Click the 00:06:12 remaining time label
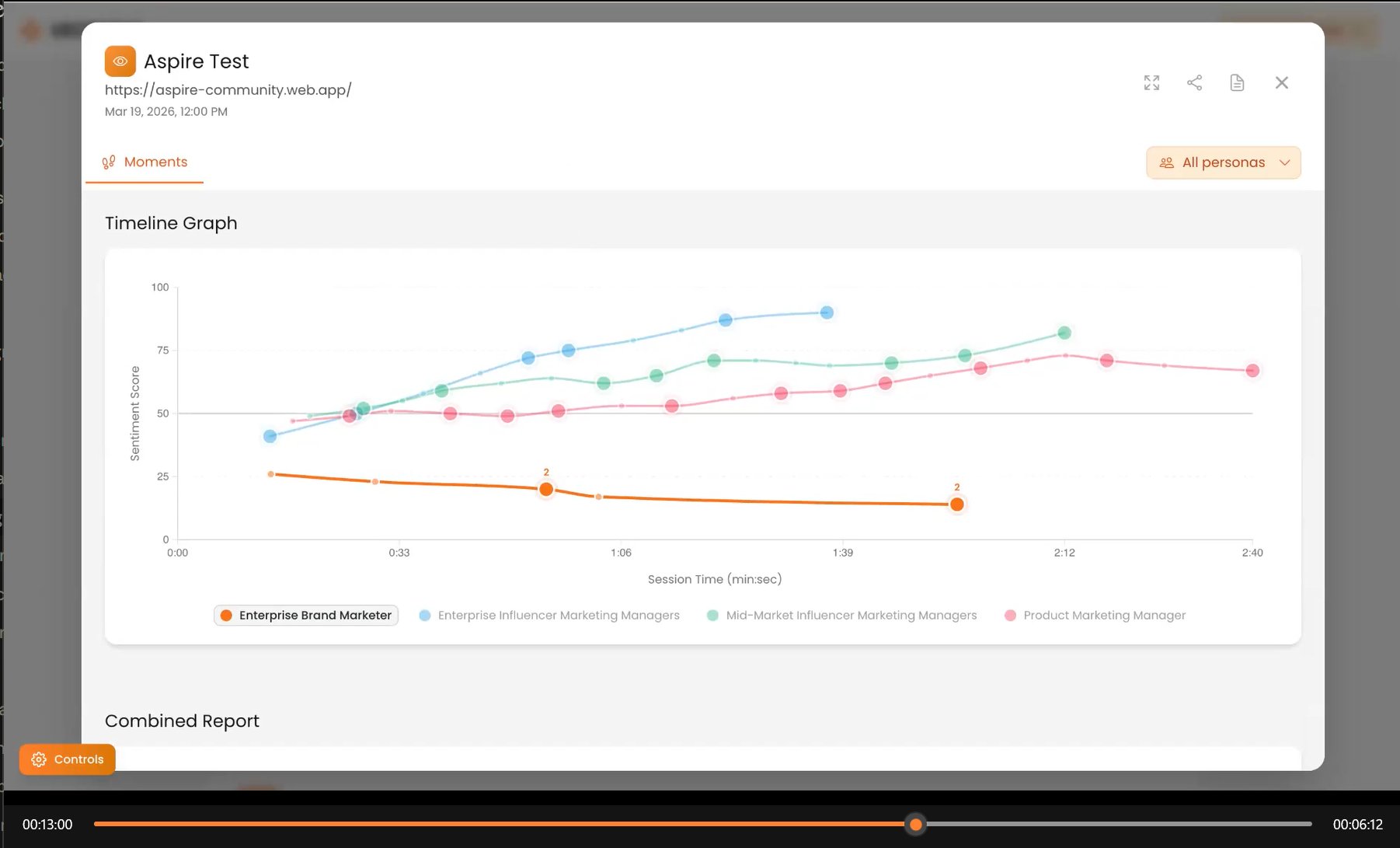 [1358, 825]
